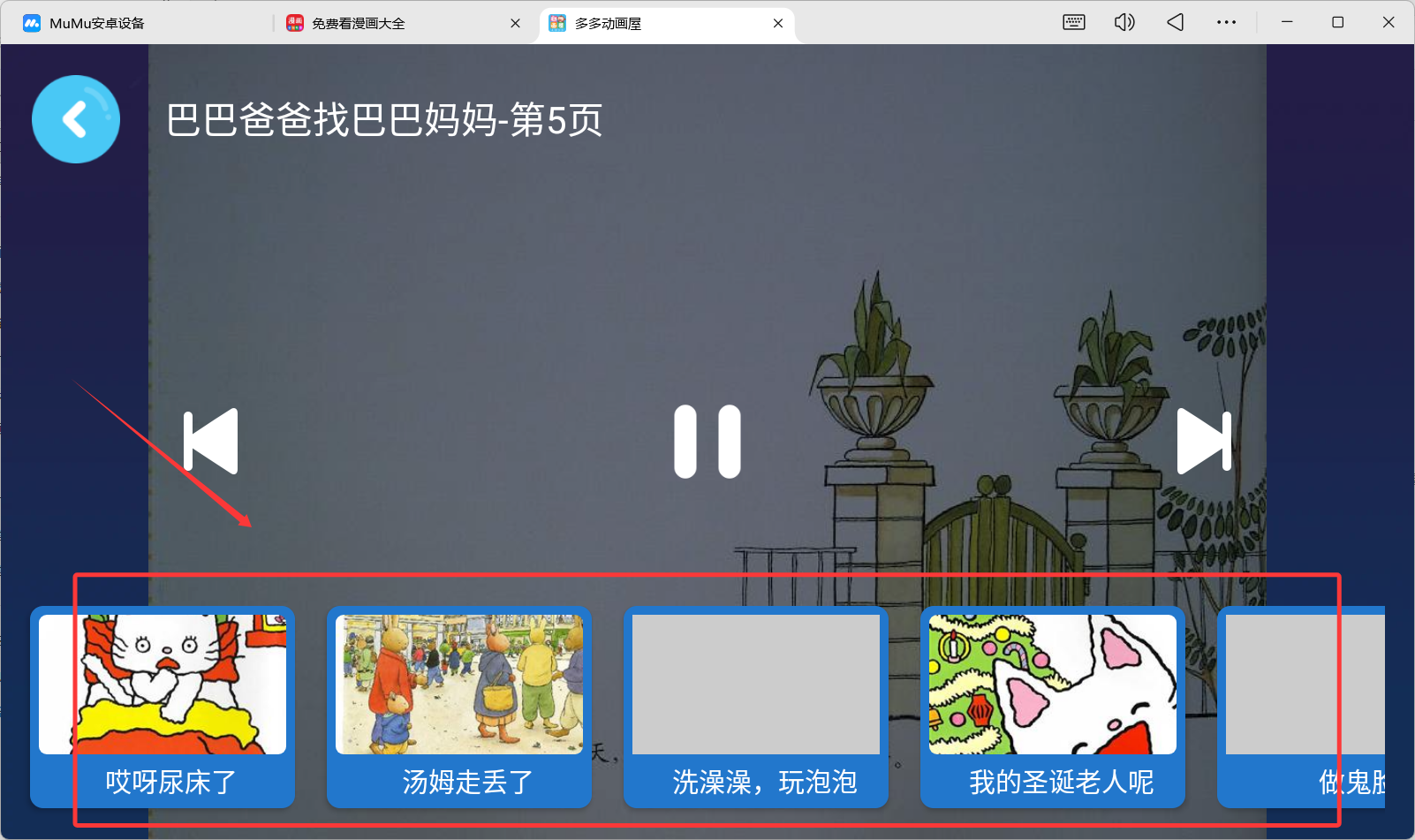Click the volume icon in the title bar
Viewport: 1415px width, 840px height.
pyautogui.click(x=1124, y=22)
